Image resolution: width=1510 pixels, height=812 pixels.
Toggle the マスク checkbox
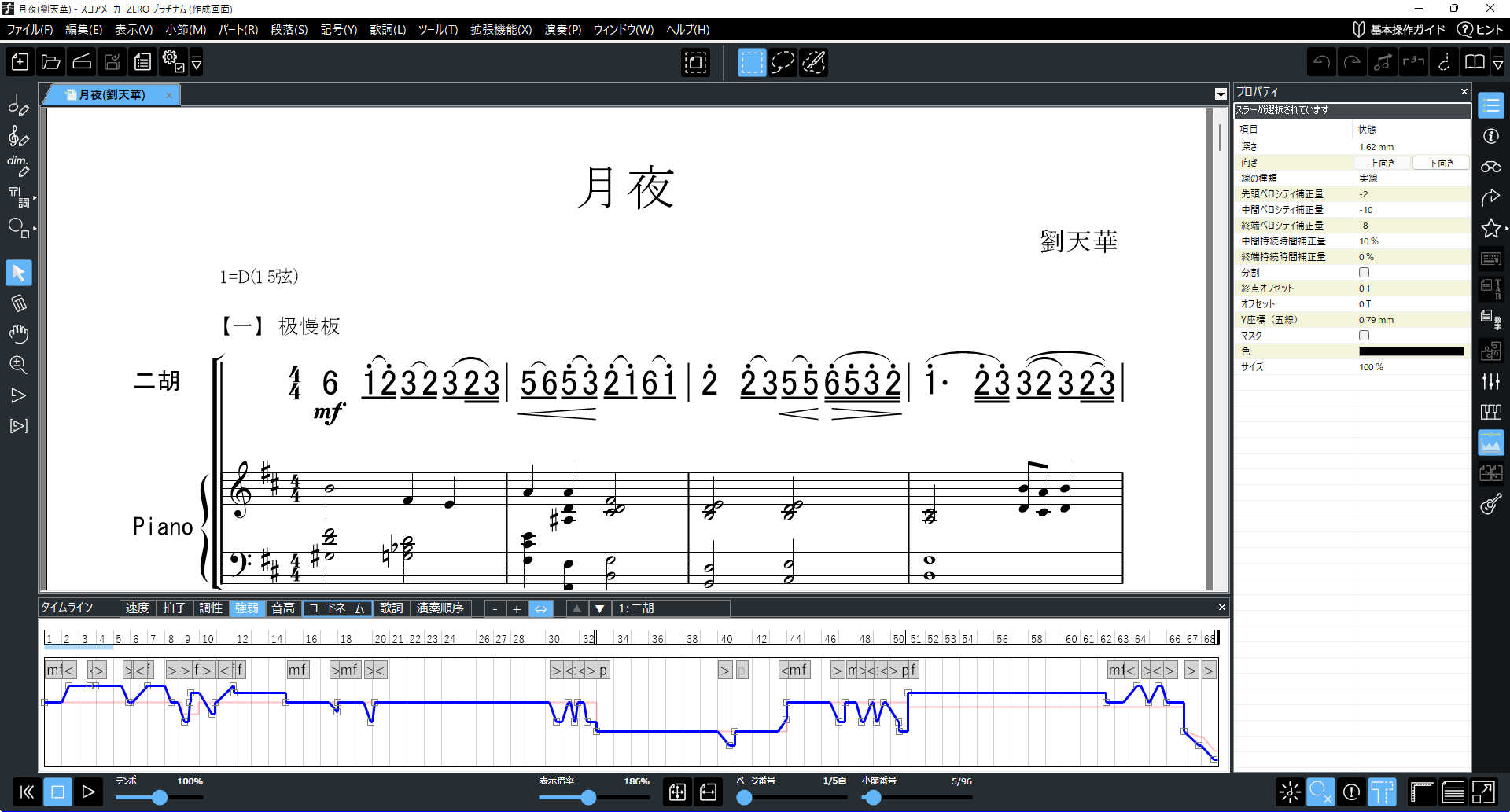pos(1365,336)
